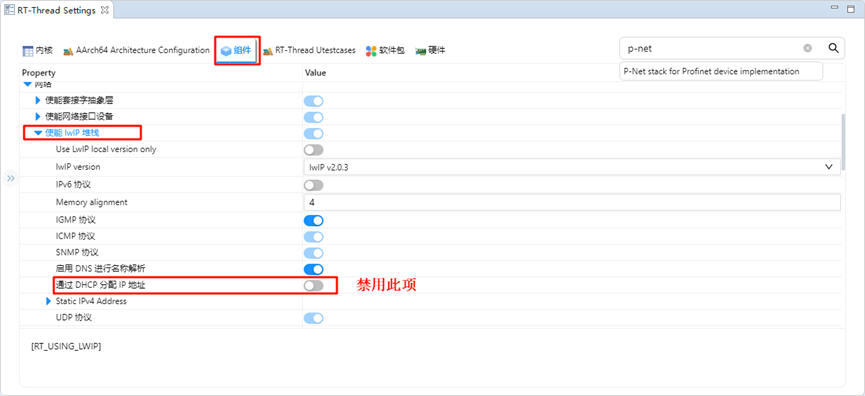Select the 组件 components tab
This screenshot has height=396, width=865.
237,51
